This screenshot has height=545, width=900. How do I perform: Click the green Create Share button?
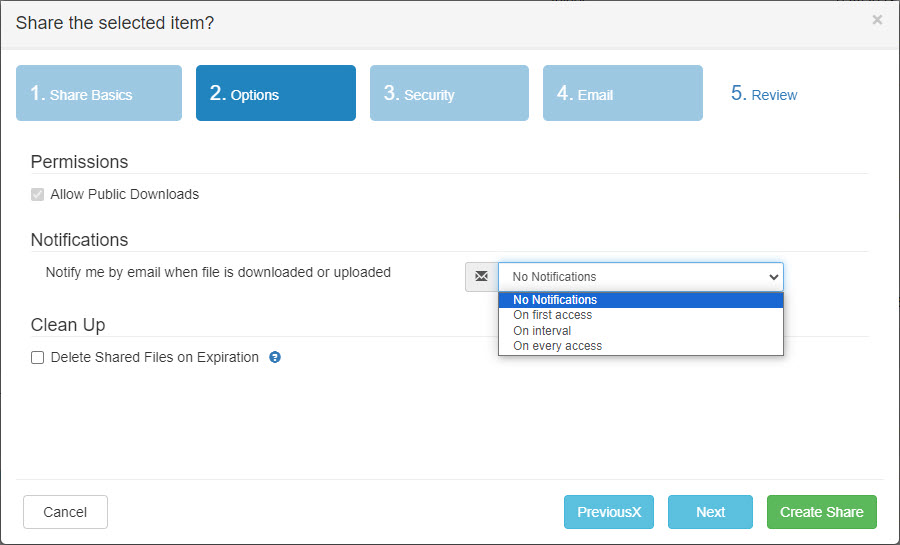[x=821, y=512]
